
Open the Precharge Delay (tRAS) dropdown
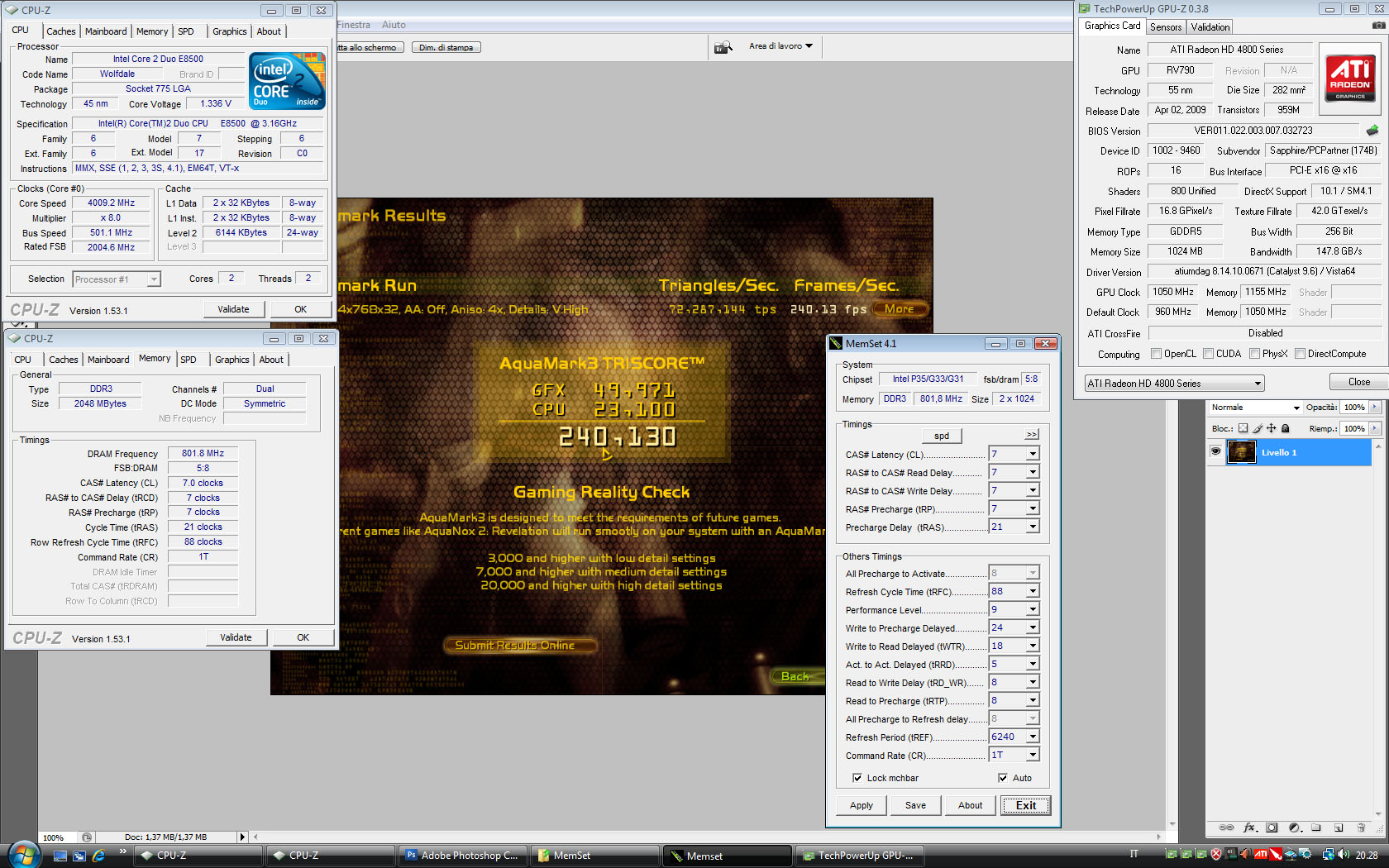[1033, 527]
